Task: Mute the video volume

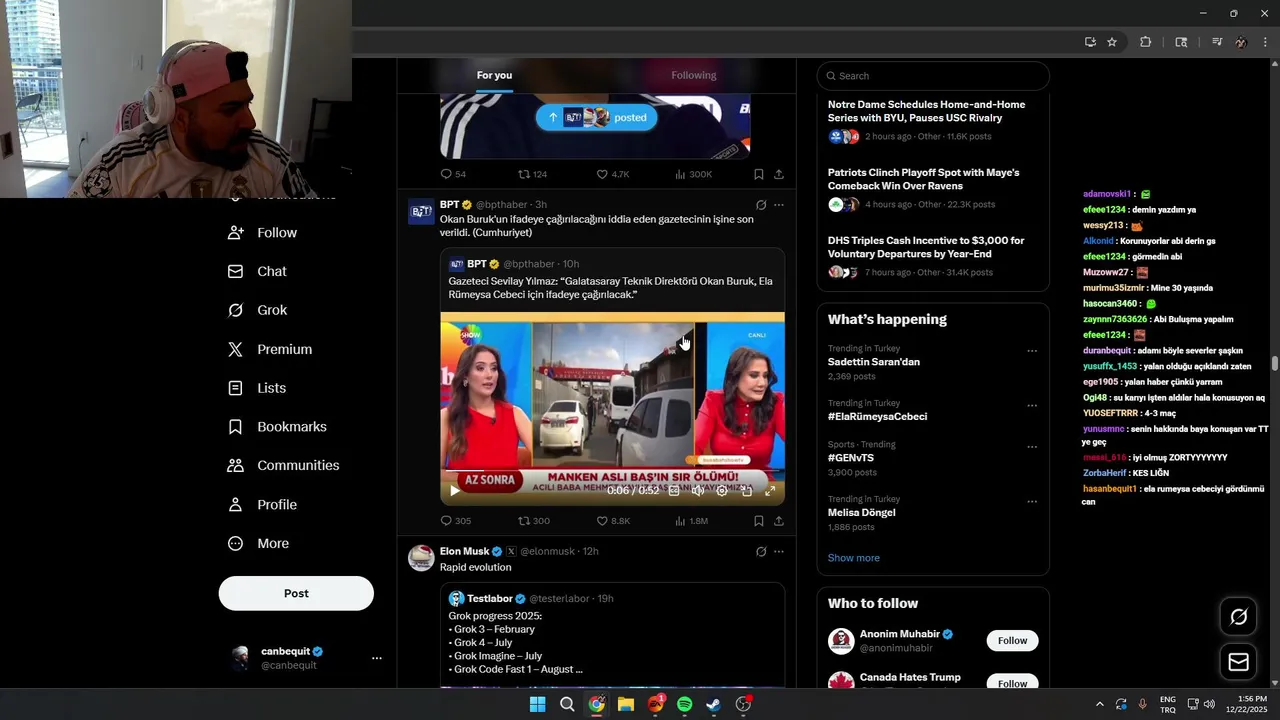Action: point(698,491)
